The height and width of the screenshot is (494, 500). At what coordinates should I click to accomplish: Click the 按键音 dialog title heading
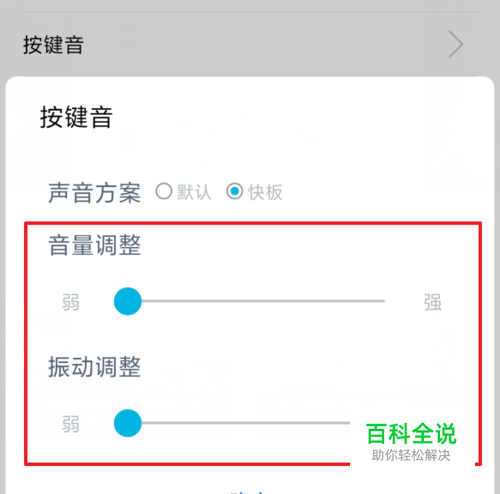[x=76, y=117]
